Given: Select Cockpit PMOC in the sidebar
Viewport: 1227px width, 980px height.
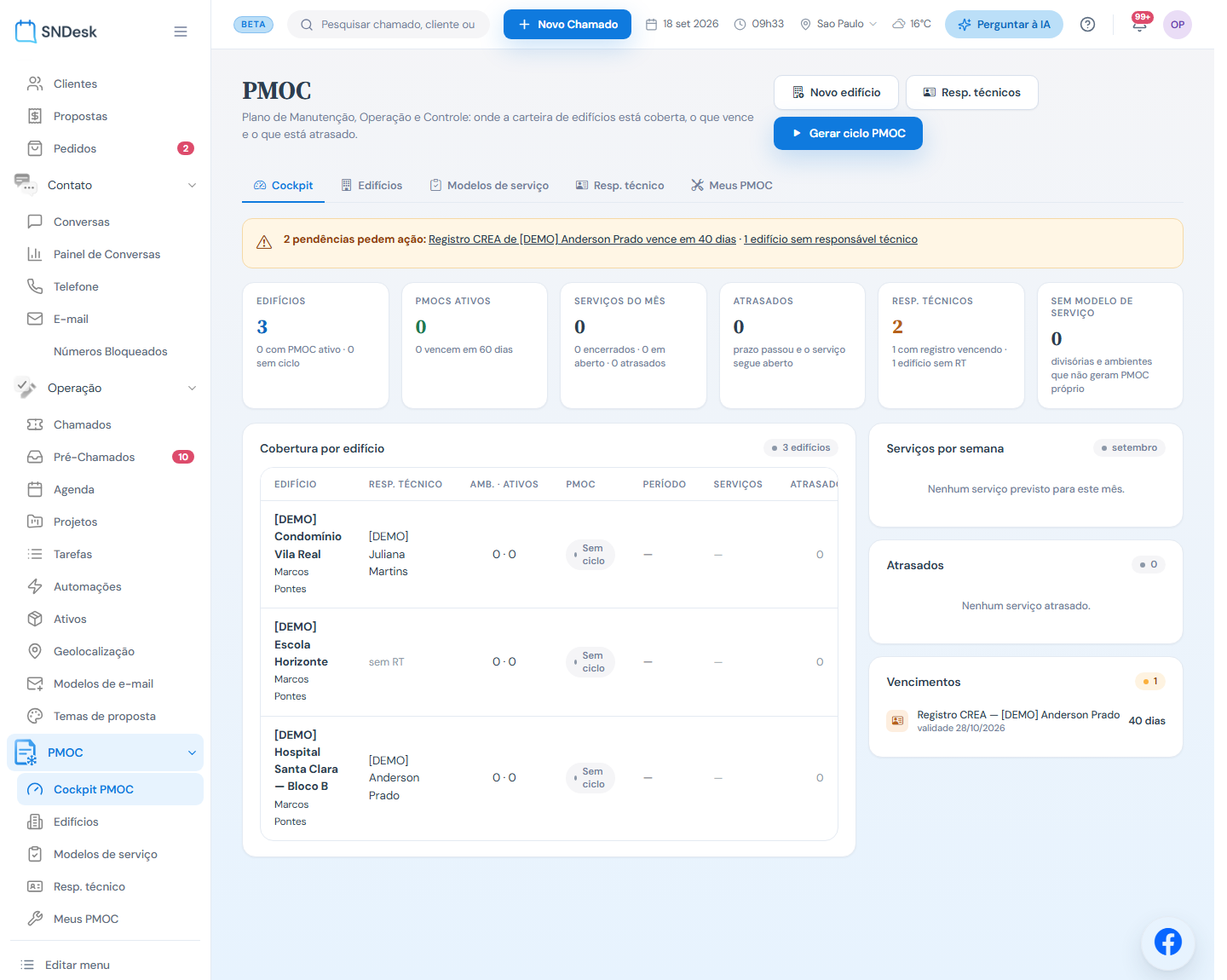Looking at the screenshot, I should pos(111,789).
